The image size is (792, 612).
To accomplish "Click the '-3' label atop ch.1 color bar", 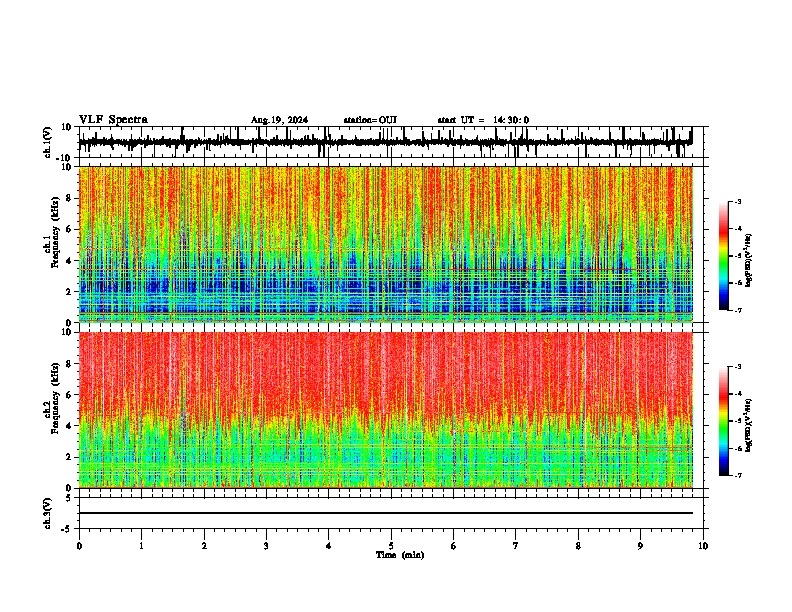I will 738,201.
